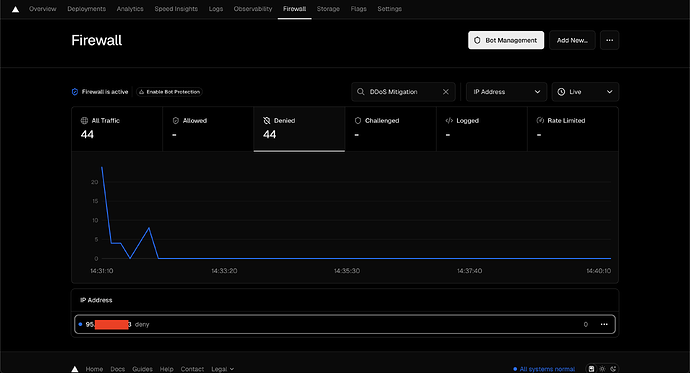This screenshot has height=373, width=690.
Task: Open the footer Docs link
Action: tap(117, 369)
